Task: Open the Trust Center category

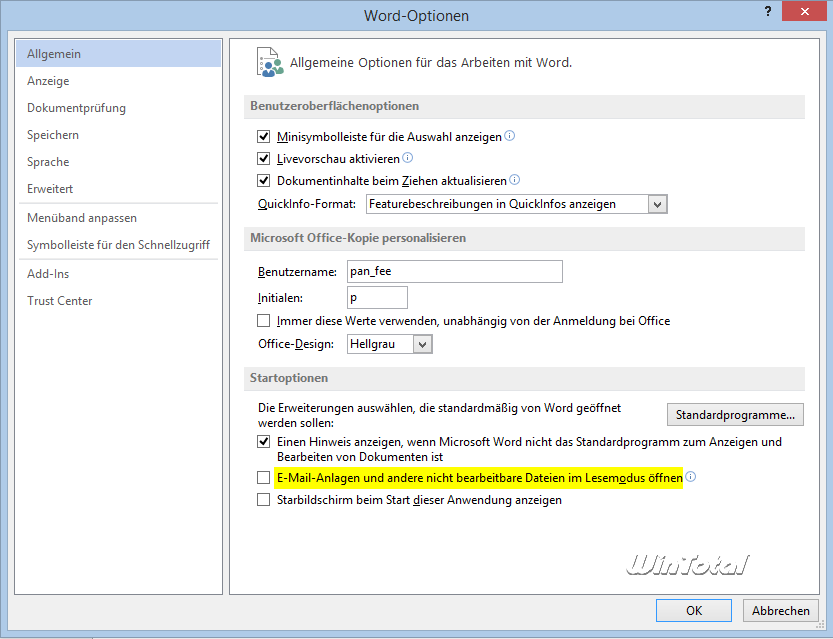Action: [x=118, y=301]
